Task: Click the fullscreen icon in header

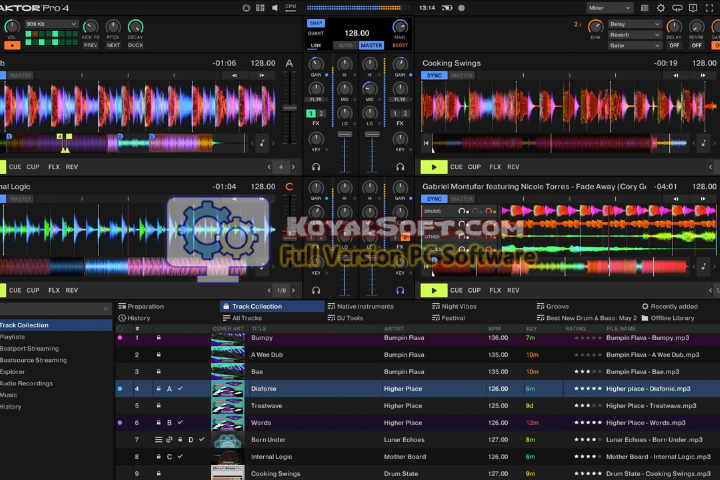Action: pyautogui.click(x=709, y=8)
